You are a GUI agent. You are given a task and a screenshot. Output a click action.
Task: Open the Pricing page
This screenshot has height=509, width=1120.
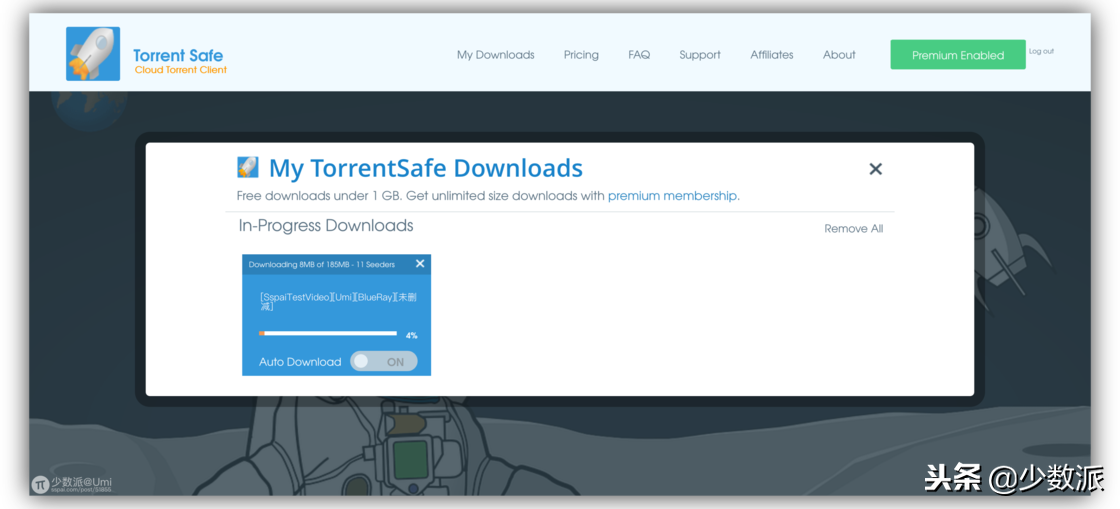(x=581, y=55)
